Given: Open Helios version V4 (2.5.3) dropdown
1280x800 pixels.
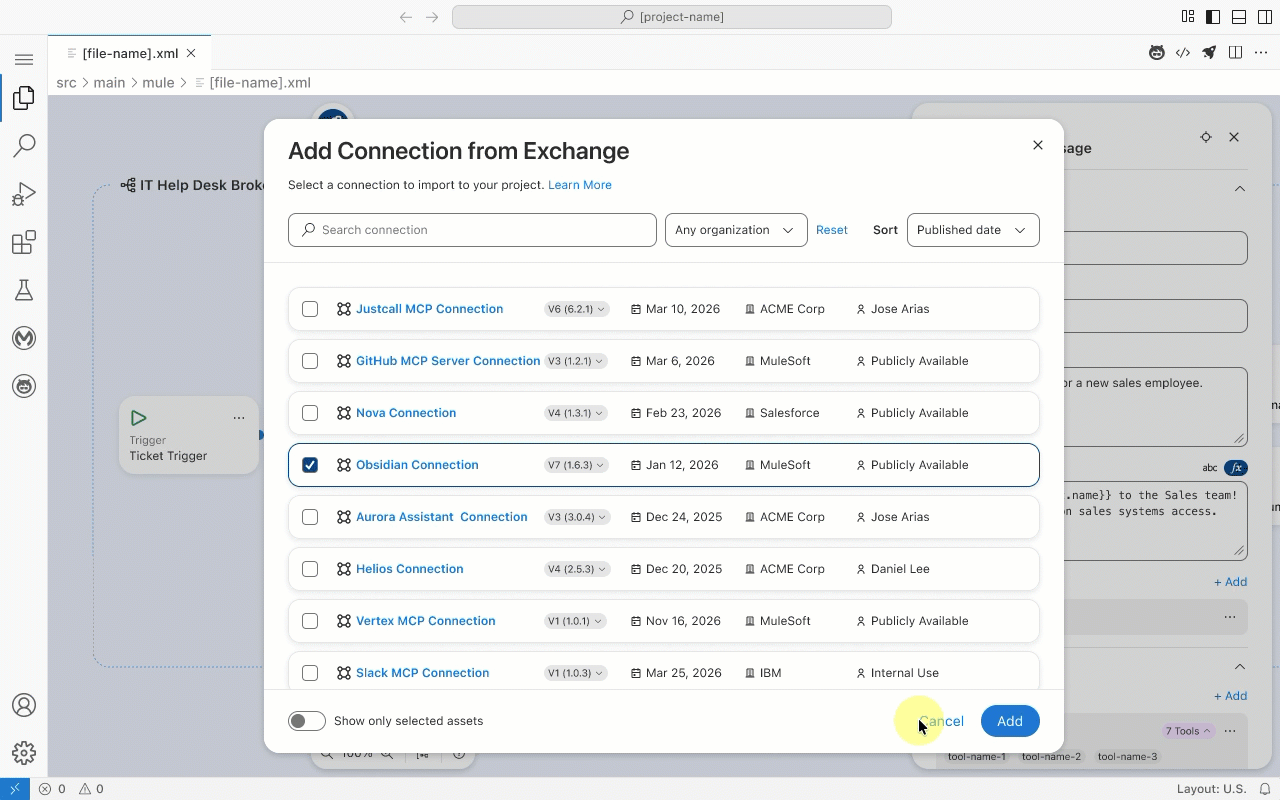Looking at the screenshot, I should pyautogui.click(x=577, y=569).
